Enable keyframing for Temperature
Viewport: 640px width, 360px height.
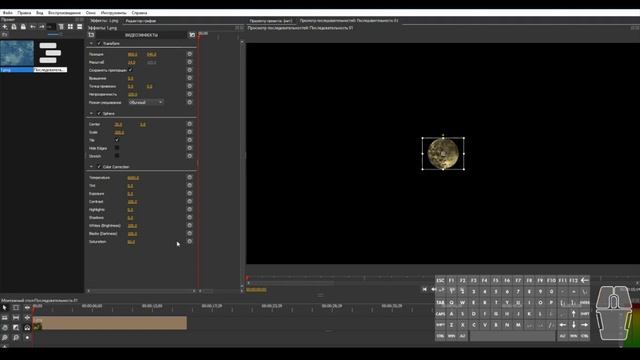point(189,178)
